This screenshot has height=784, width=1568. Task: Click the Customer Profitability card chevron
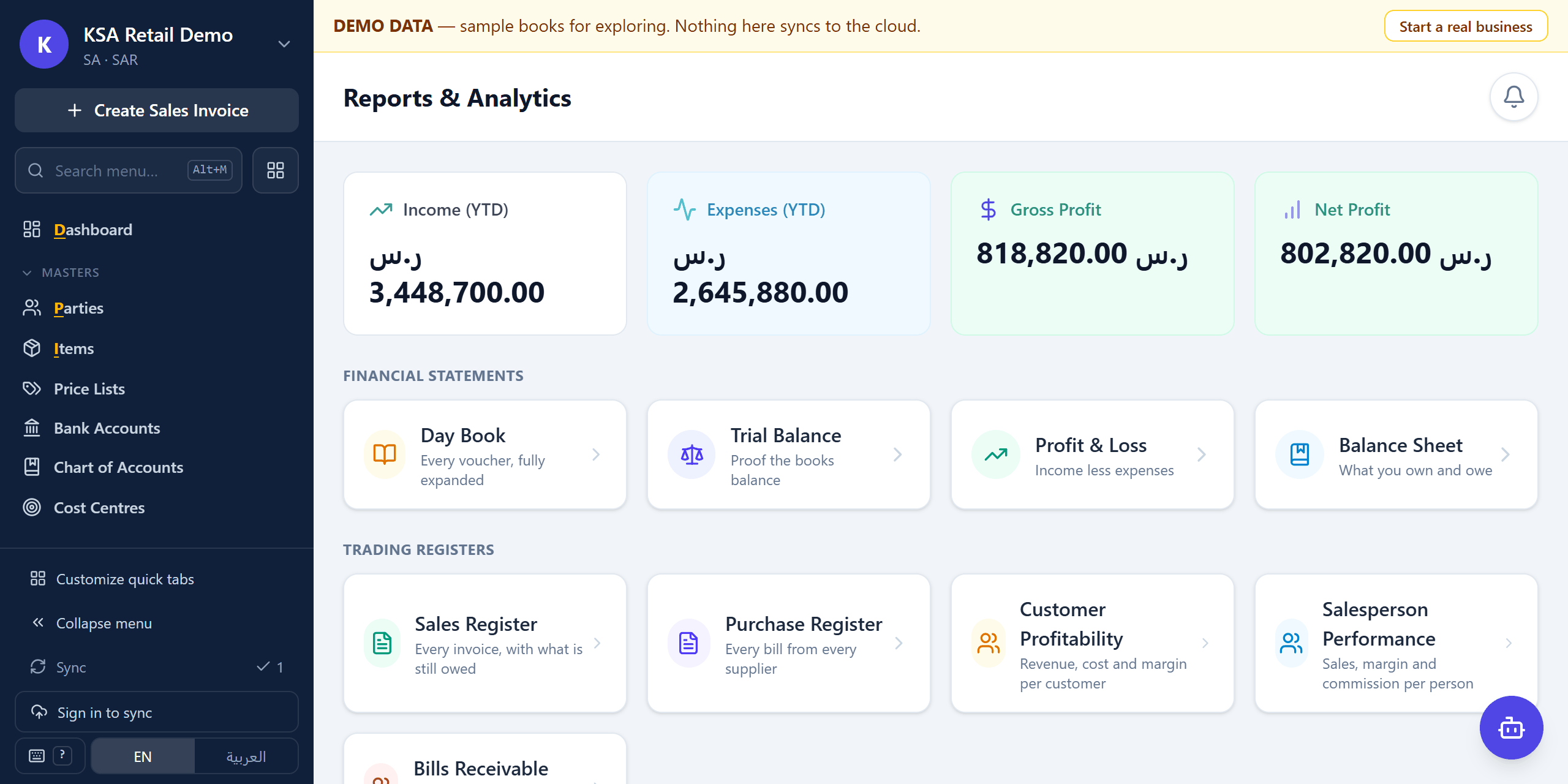click(1205, 643)
